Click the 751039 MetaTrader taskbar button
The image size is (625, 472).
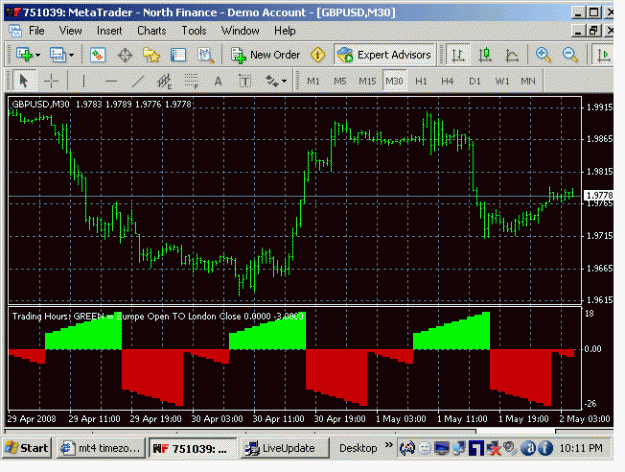[x=193, y=448]
